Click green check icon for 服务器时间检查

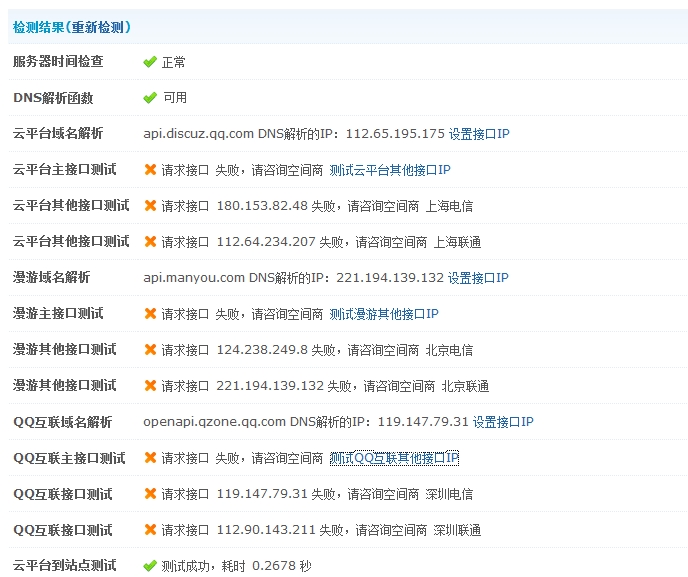pyautogui.click(x=150, y=62)
